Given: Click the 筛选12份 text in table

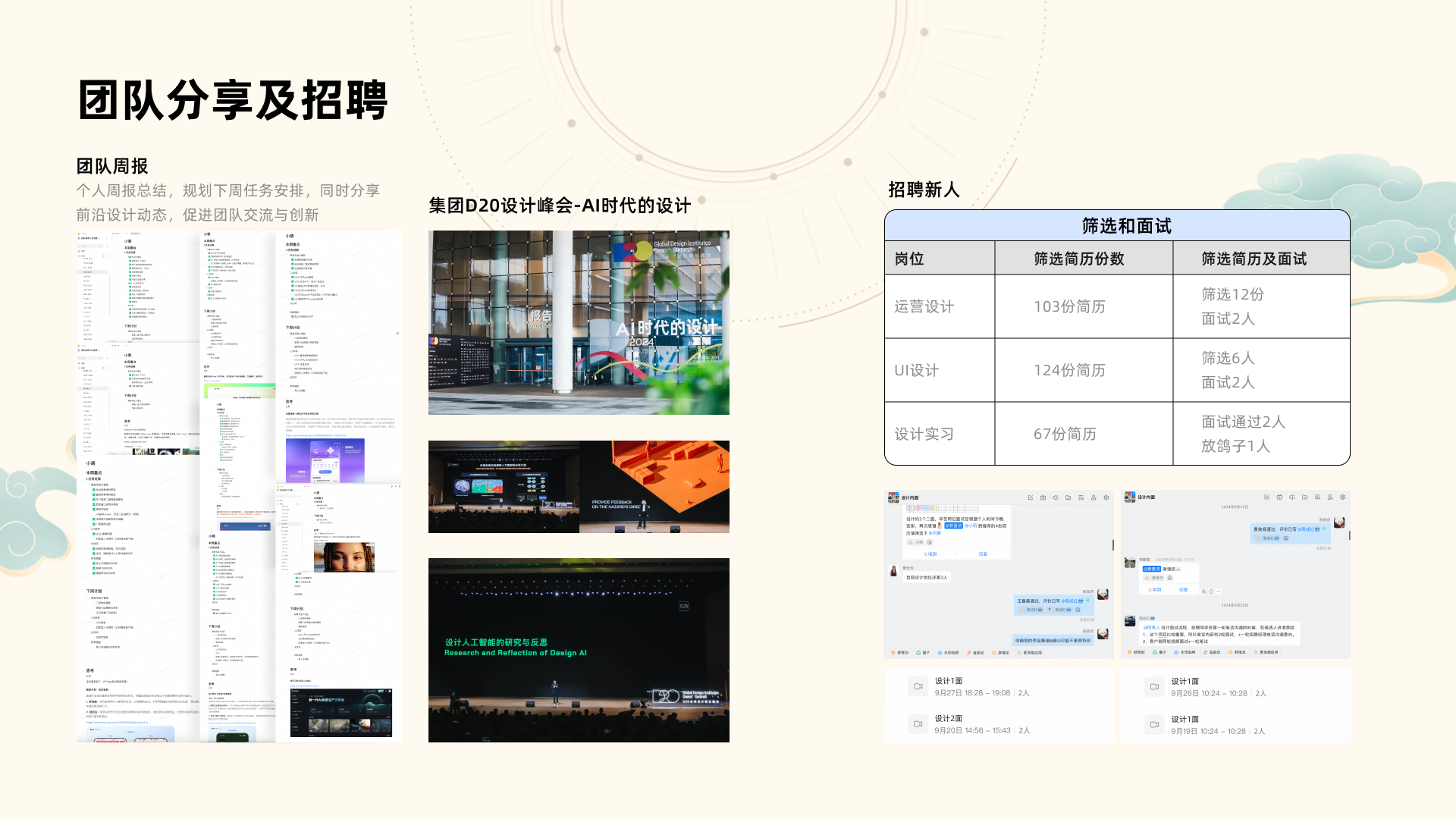Looking at the screenshot, I should pos(1233,294).
